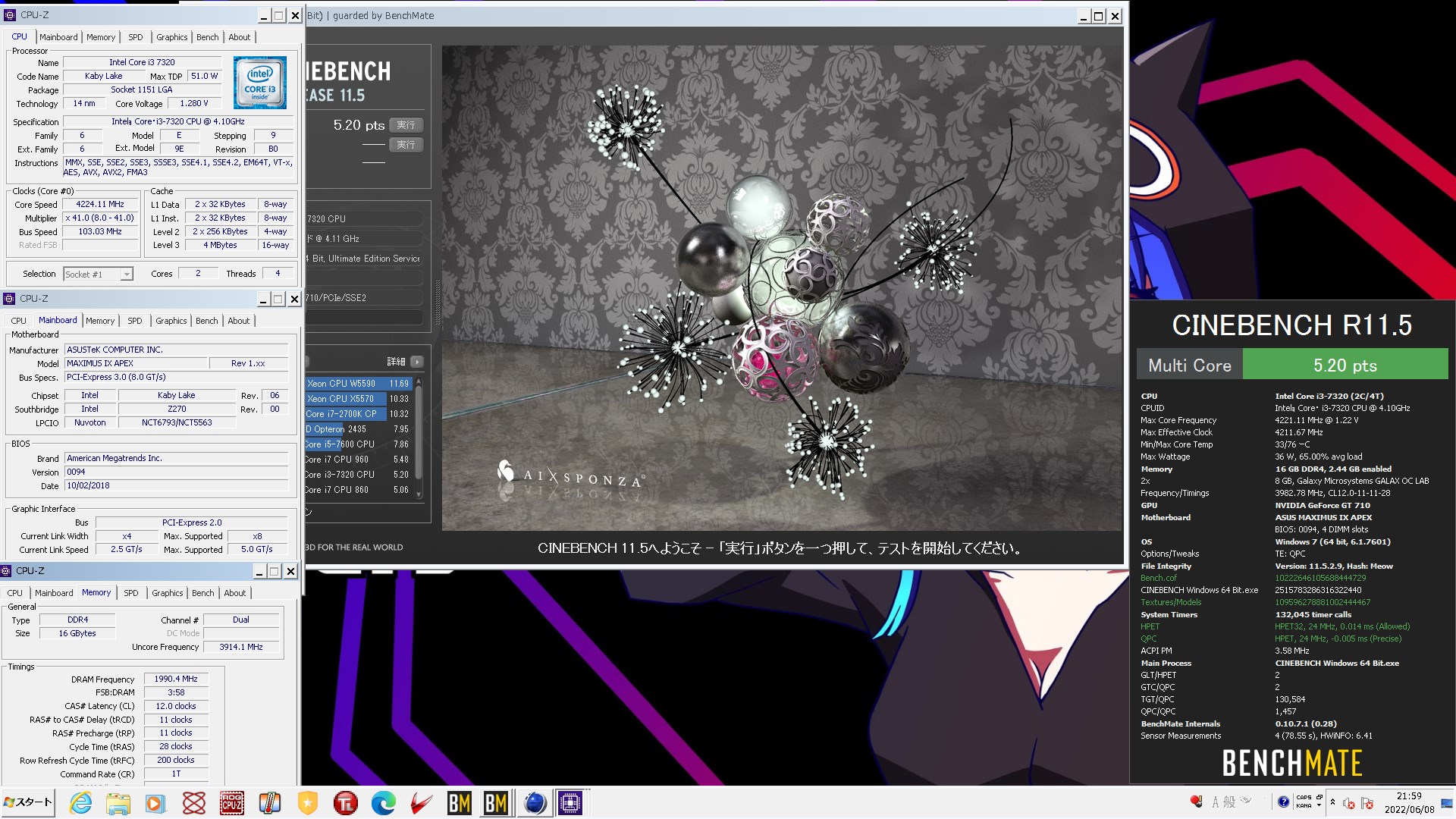
Task: Click the Core Speed 4224.11 MHz field
Action: click(x=100, y=204)
